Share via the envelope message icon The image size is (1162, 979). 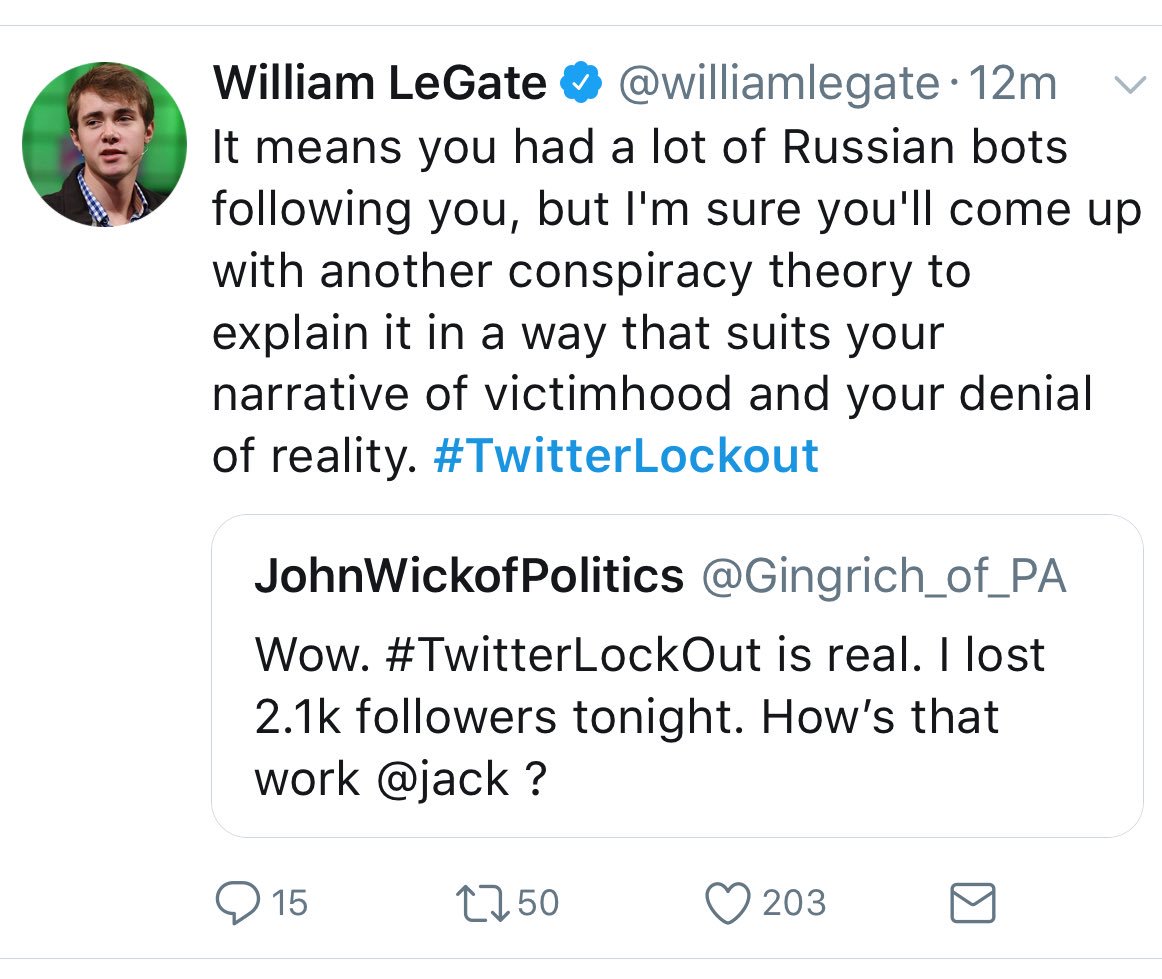tap(971, 903)
